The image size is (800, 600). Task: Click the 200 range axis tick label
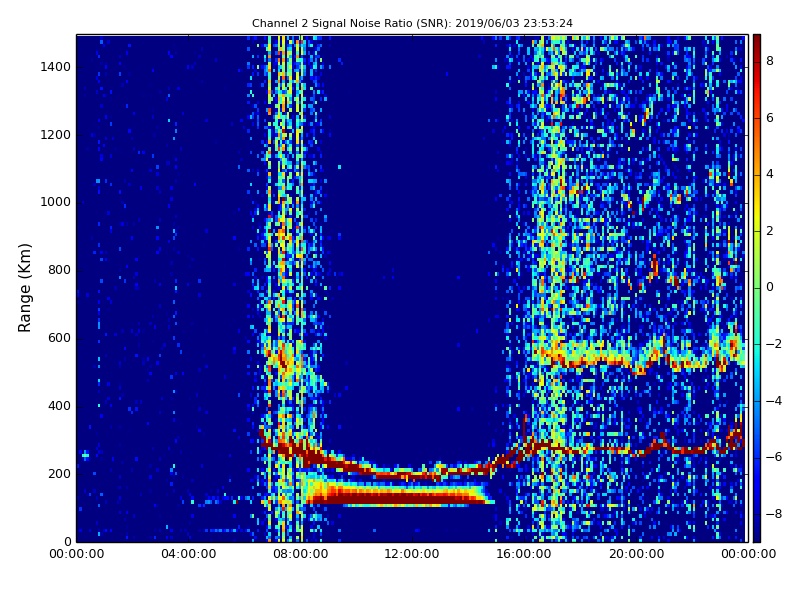pyautogui.click(x=59, y=473)
